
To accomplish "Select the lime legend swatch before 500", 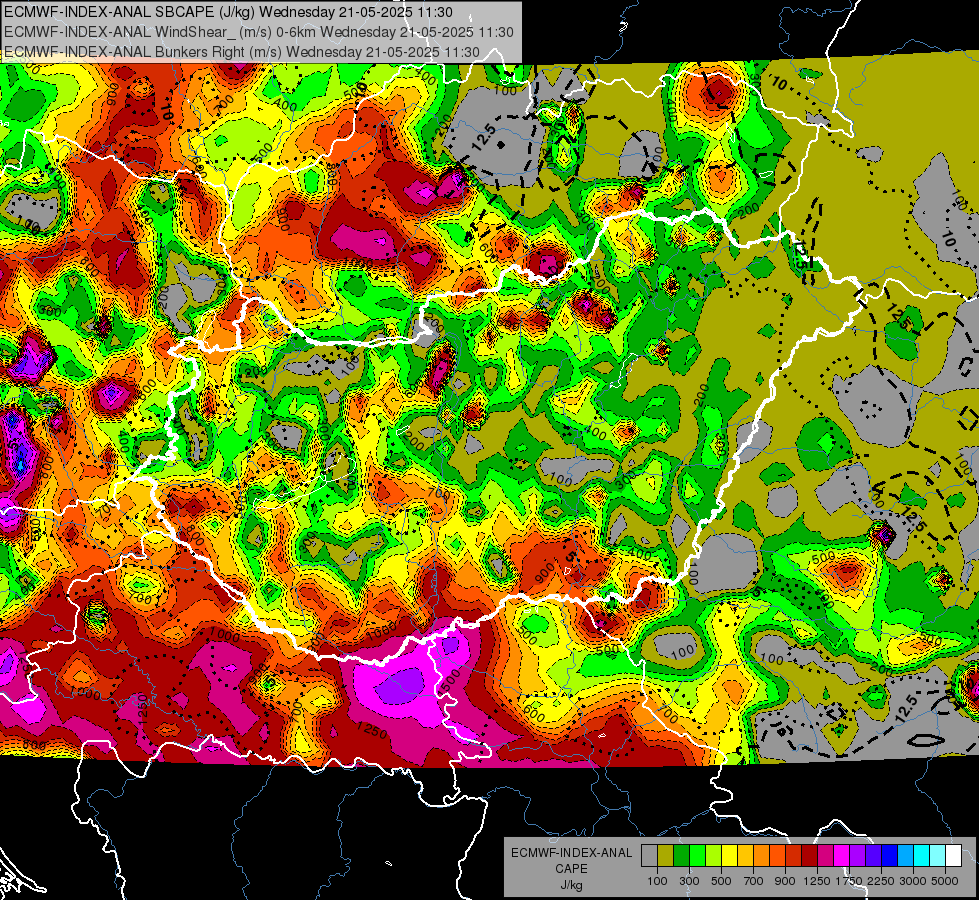I will (x=714, y=856).
